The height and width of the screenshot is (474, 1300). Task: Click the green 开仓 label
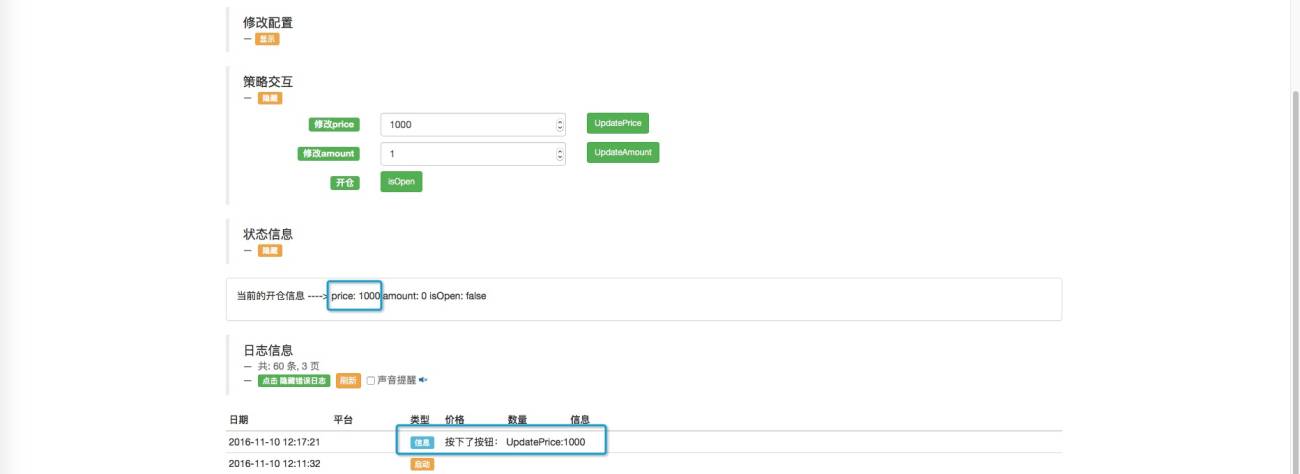pos(345,183)
